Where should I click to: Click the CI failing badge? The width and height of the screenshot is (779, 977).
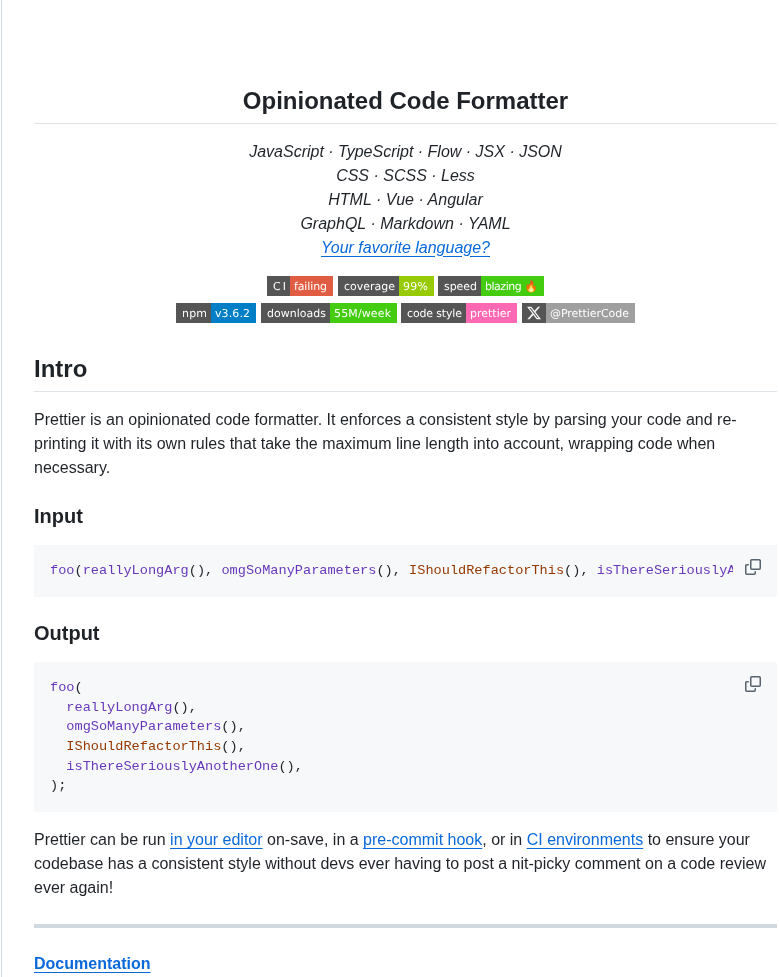(300, 286)
